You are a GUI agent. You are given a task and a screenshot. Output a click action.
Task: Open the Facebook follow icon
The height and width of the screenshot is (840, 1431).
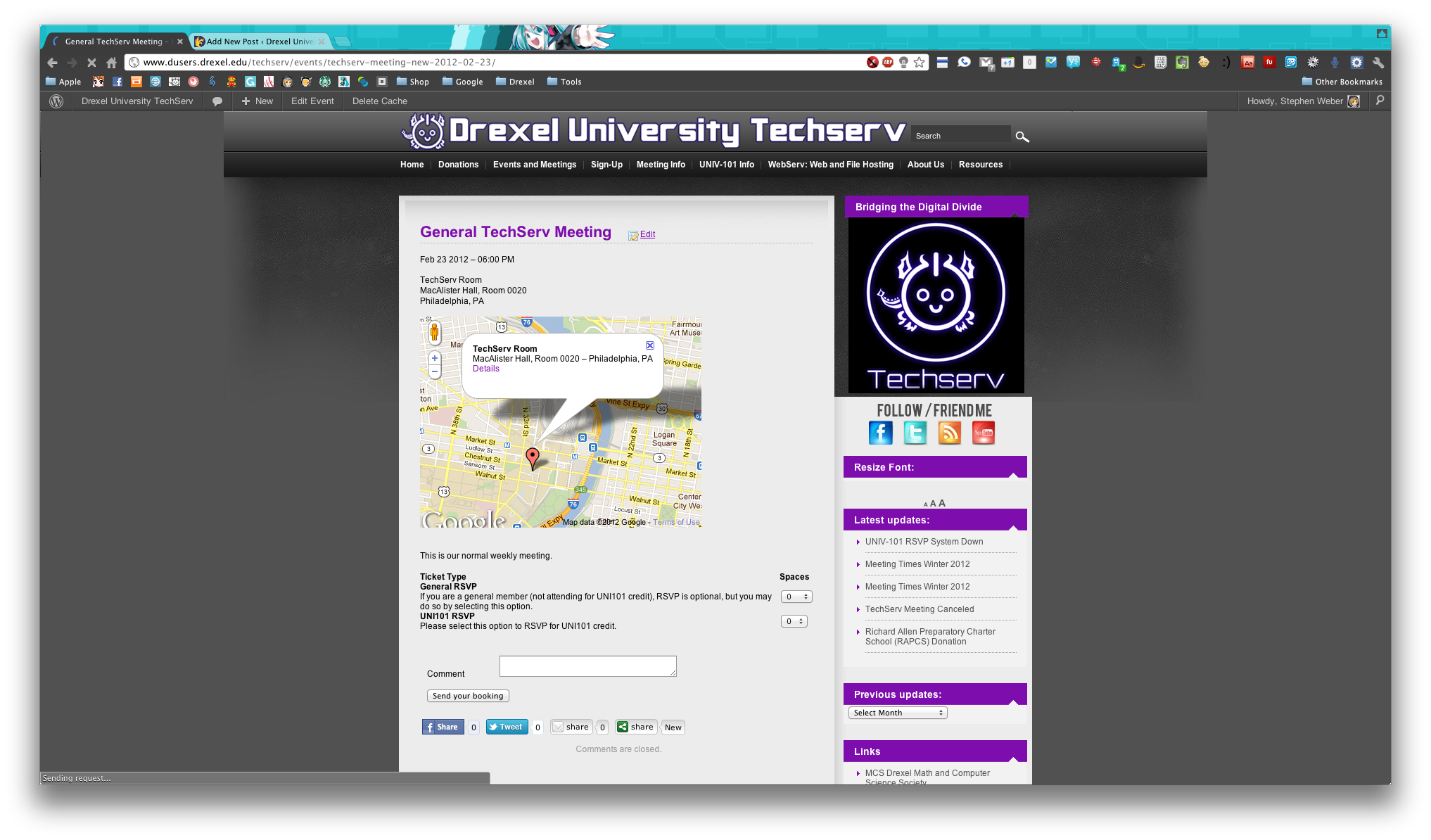coord(880,433)
